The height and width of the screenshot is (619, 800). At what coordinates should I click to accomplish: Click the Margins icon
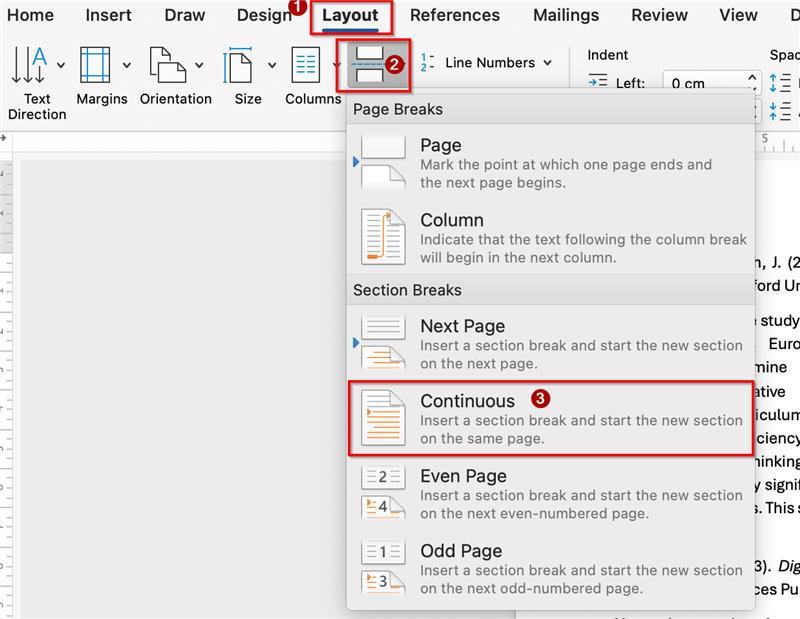pyautogui.click(x=95, y=64)
